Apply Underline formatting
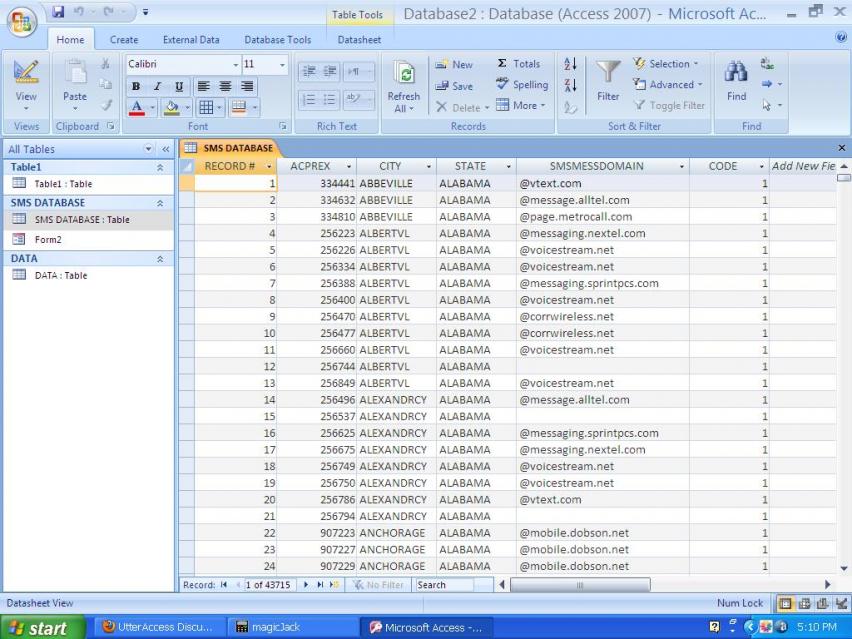 179,86
